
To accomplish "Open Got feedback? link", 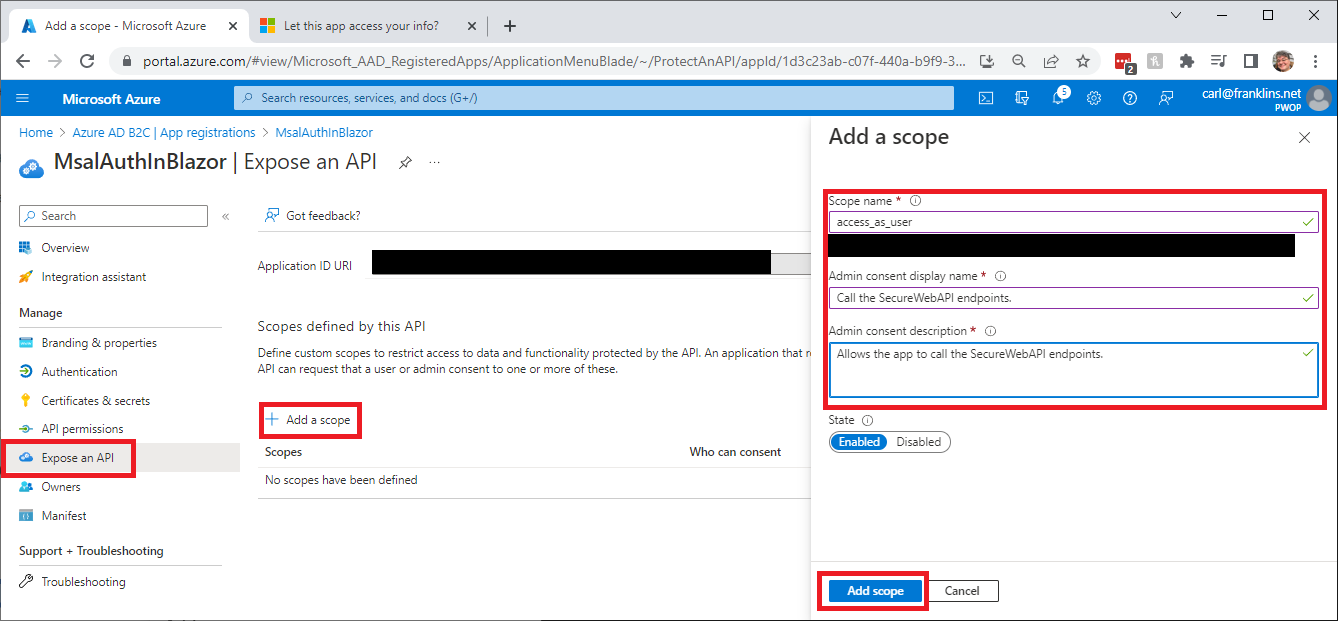I will point(313,215).
